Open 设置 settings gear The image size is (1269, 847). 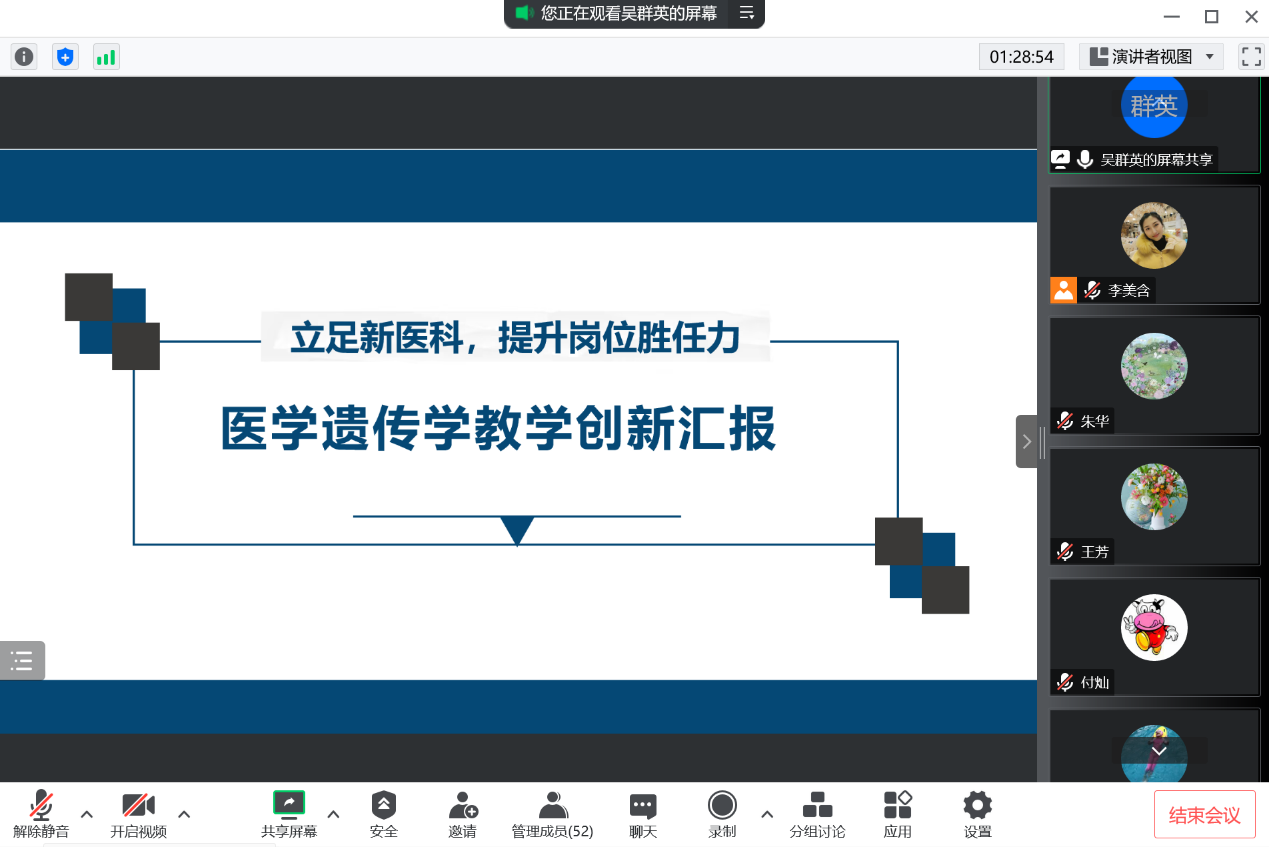click(977, 814)
